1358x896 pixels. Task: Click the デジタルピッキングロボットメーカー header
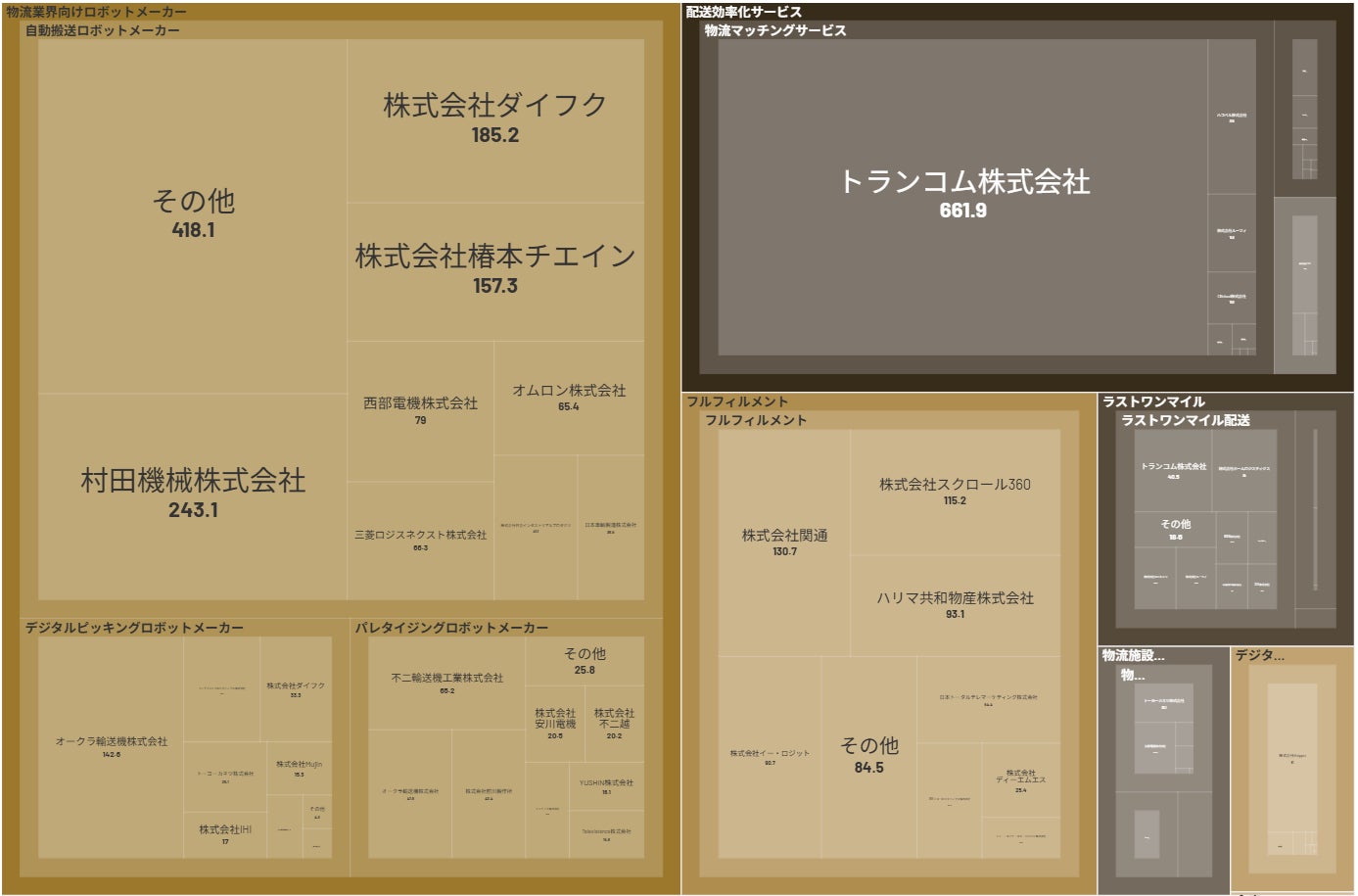click(134, 628)
